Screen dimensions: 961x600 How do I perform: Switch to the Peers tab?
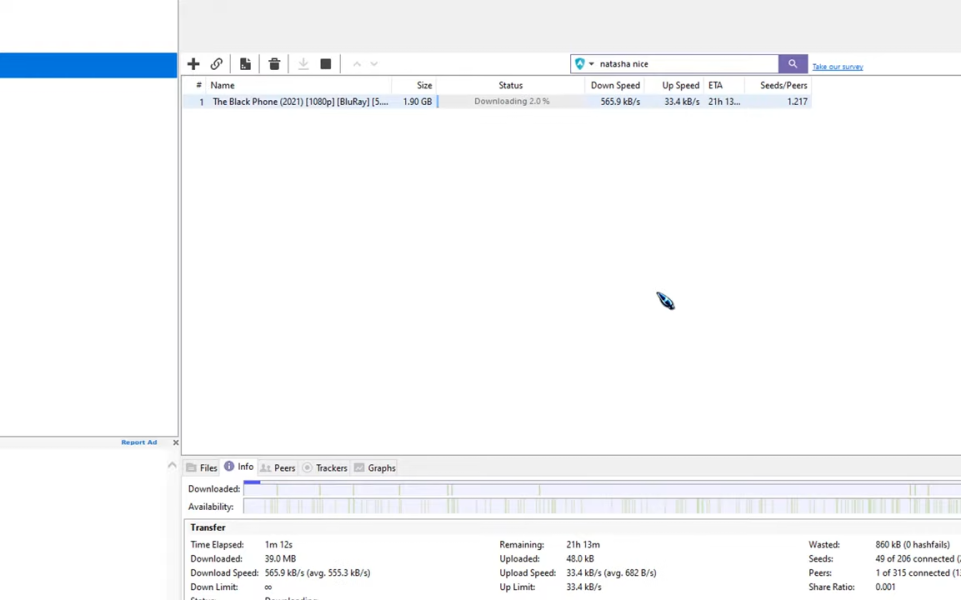(278, 468)
